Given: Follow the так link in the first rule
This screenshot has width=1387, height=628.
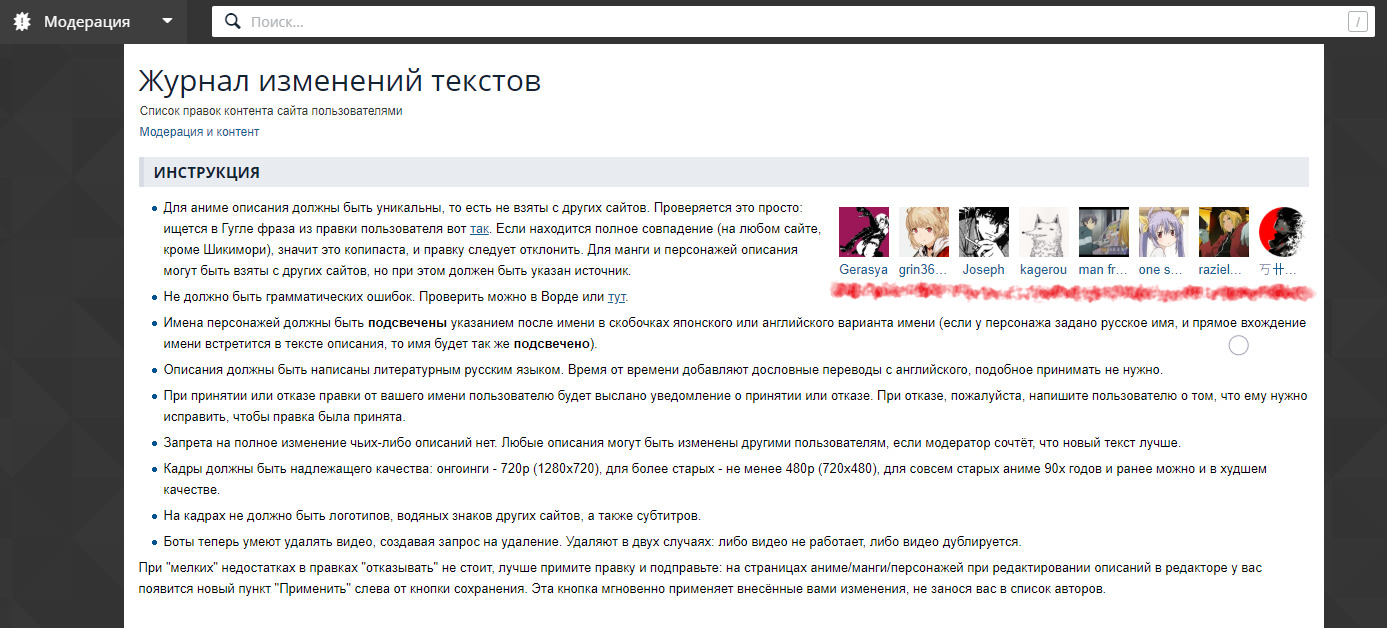Looking at the screenshot, I should 479,229.
